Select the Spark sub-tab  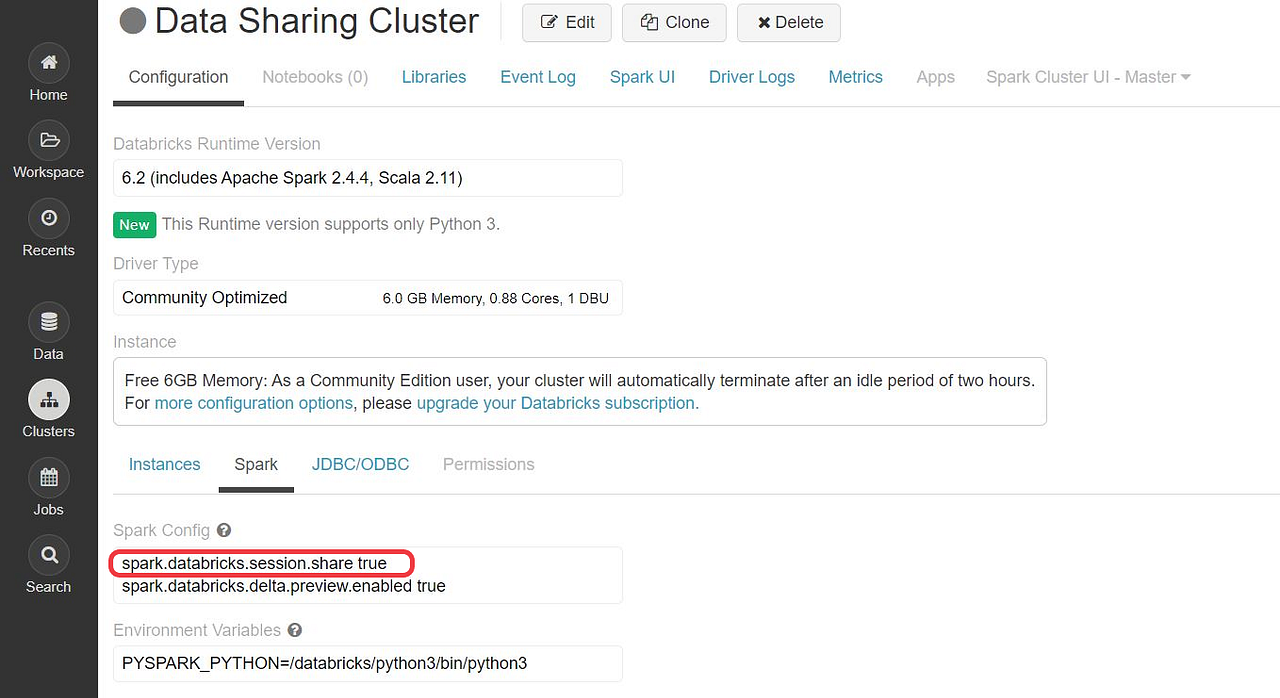(256, 464)
